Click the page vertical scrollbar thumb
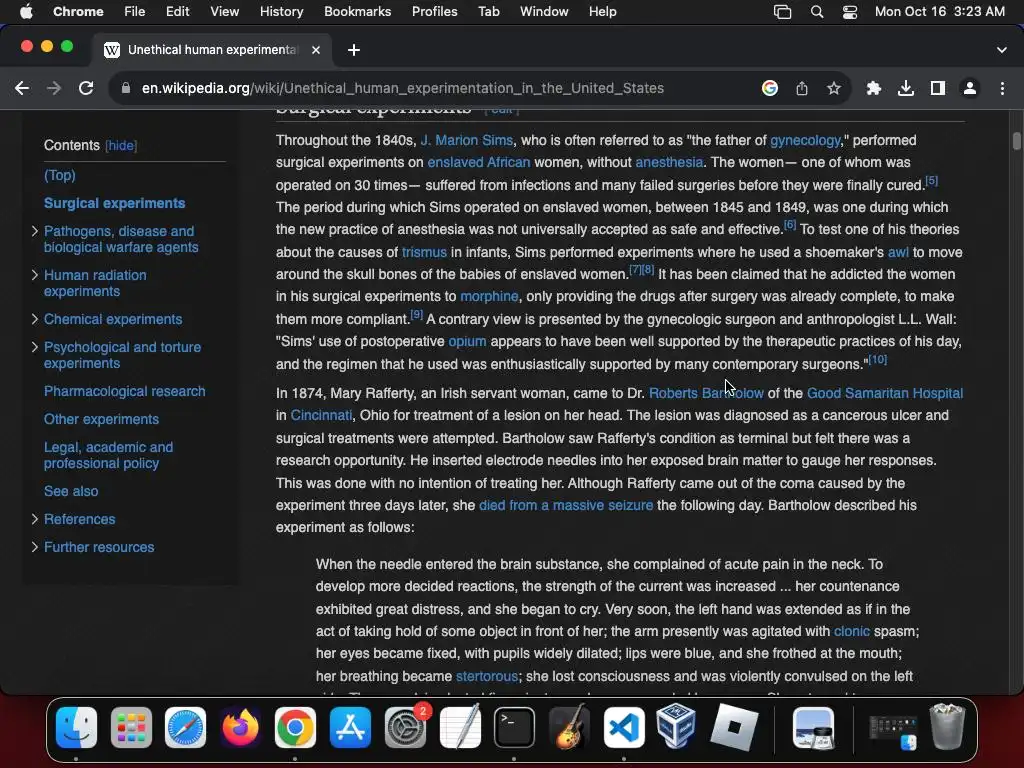This screenshot has width=1024, height=768. point(1016,140)
